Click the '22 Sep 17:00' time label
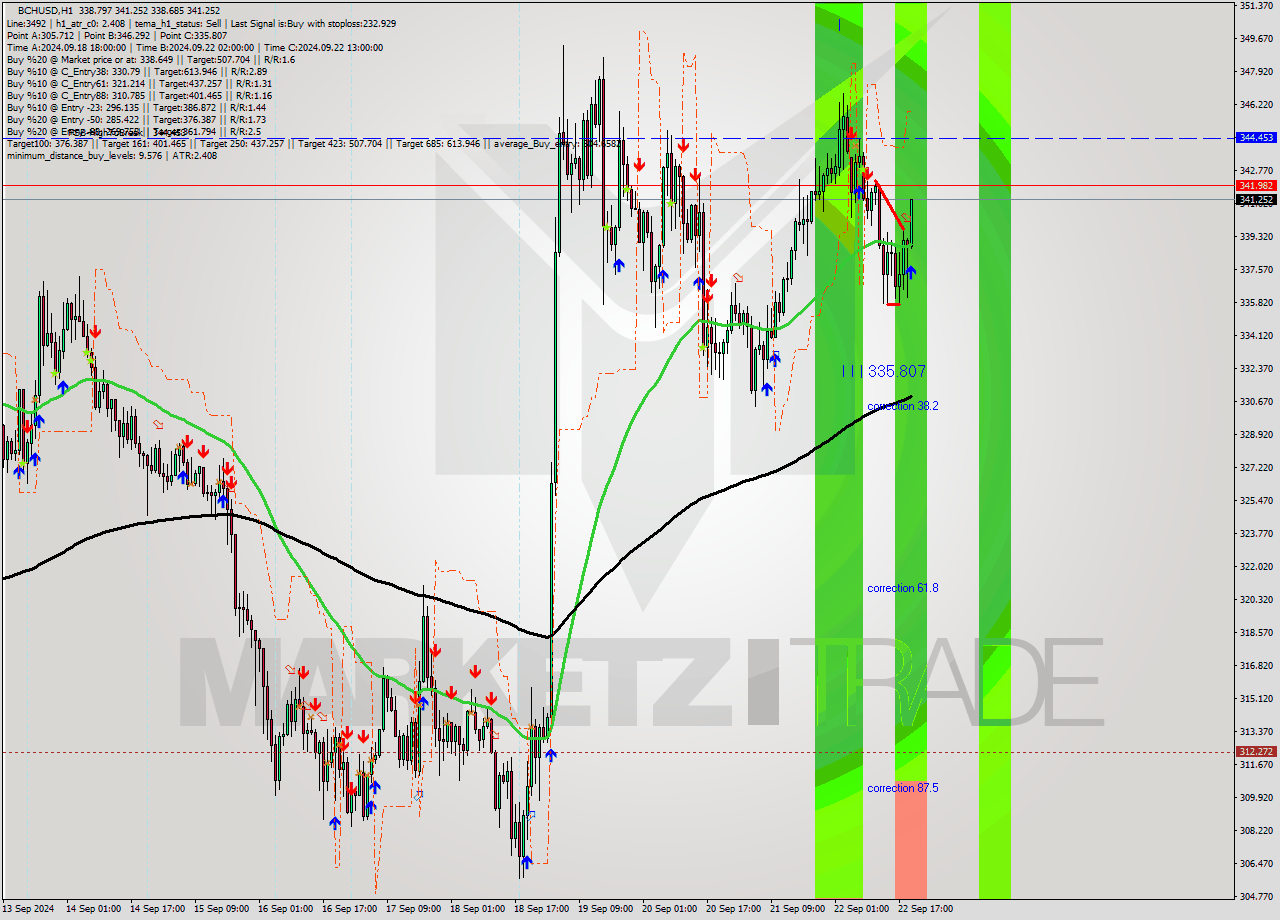Screen dimensions: 1280x920 (925, 909)
